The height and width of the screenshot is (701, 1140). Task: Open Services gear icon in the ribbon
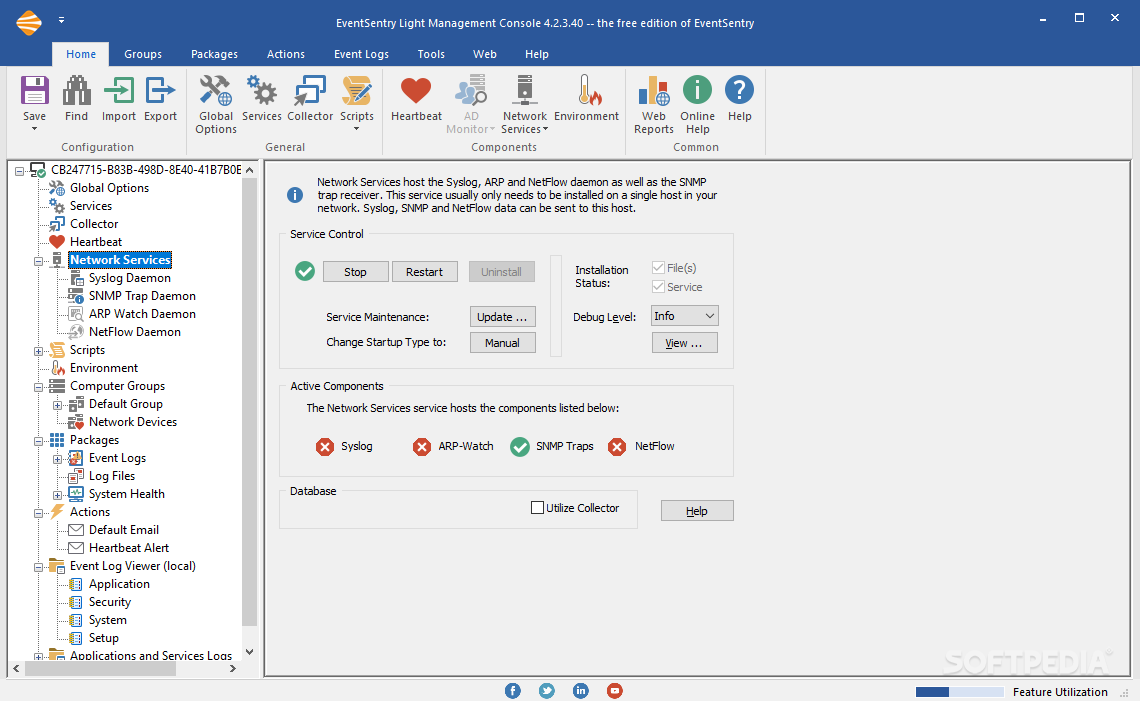pyautogui.click(x=262, y=91)
